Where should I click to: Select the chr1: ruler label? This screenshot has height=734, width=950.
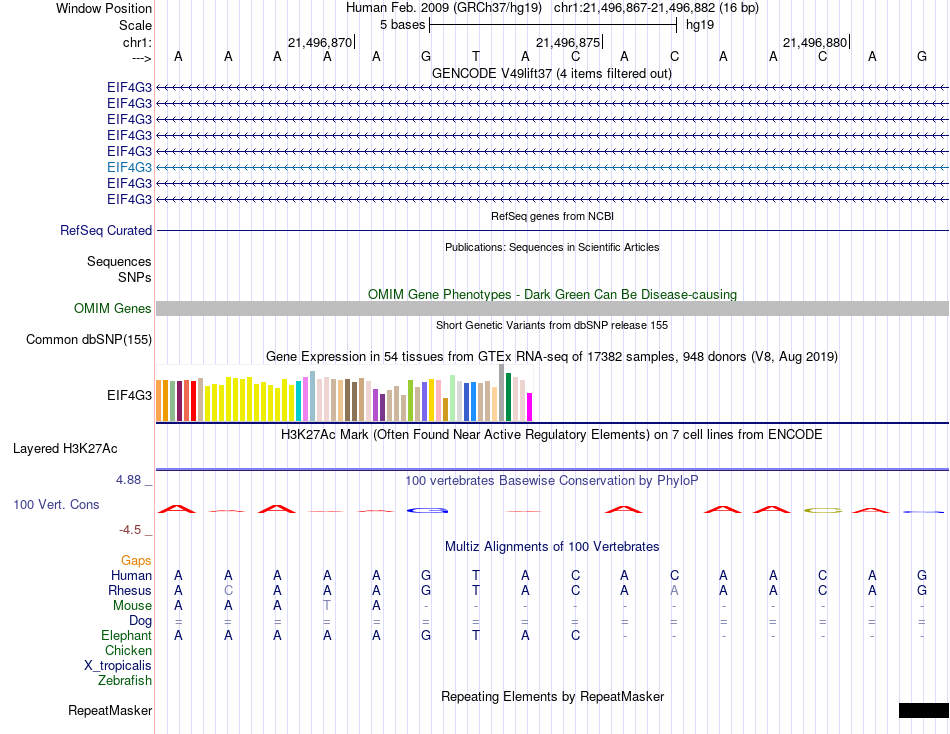pyautogui.click(x=137, y=42)
